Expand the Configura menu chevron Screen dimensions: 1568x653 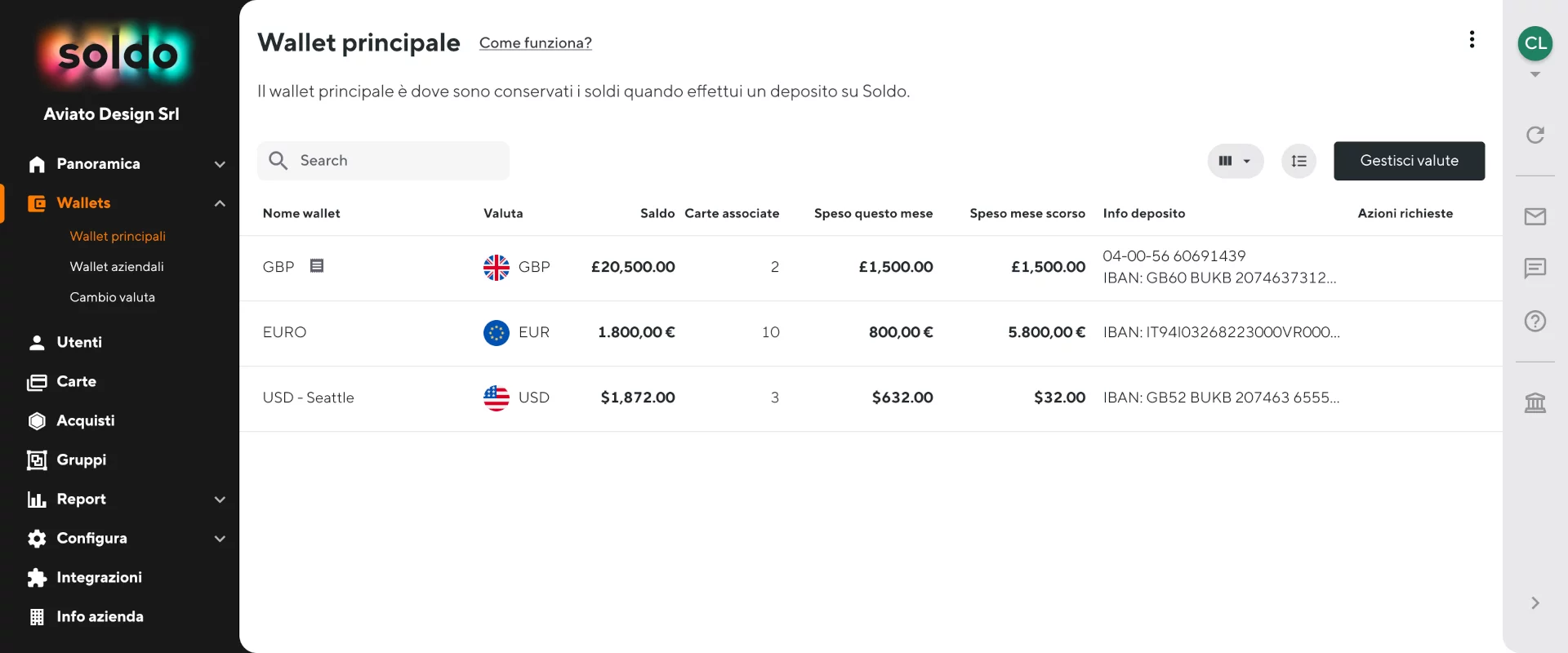click(x=220, y=539)
